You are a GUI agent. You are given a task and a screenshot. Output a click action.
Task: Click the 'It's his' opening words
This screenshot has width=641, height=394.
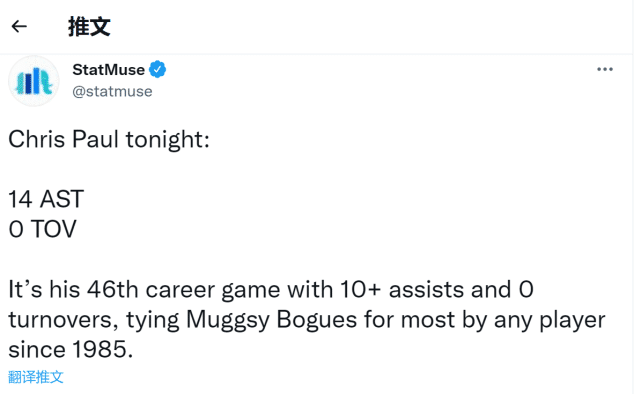45,290
